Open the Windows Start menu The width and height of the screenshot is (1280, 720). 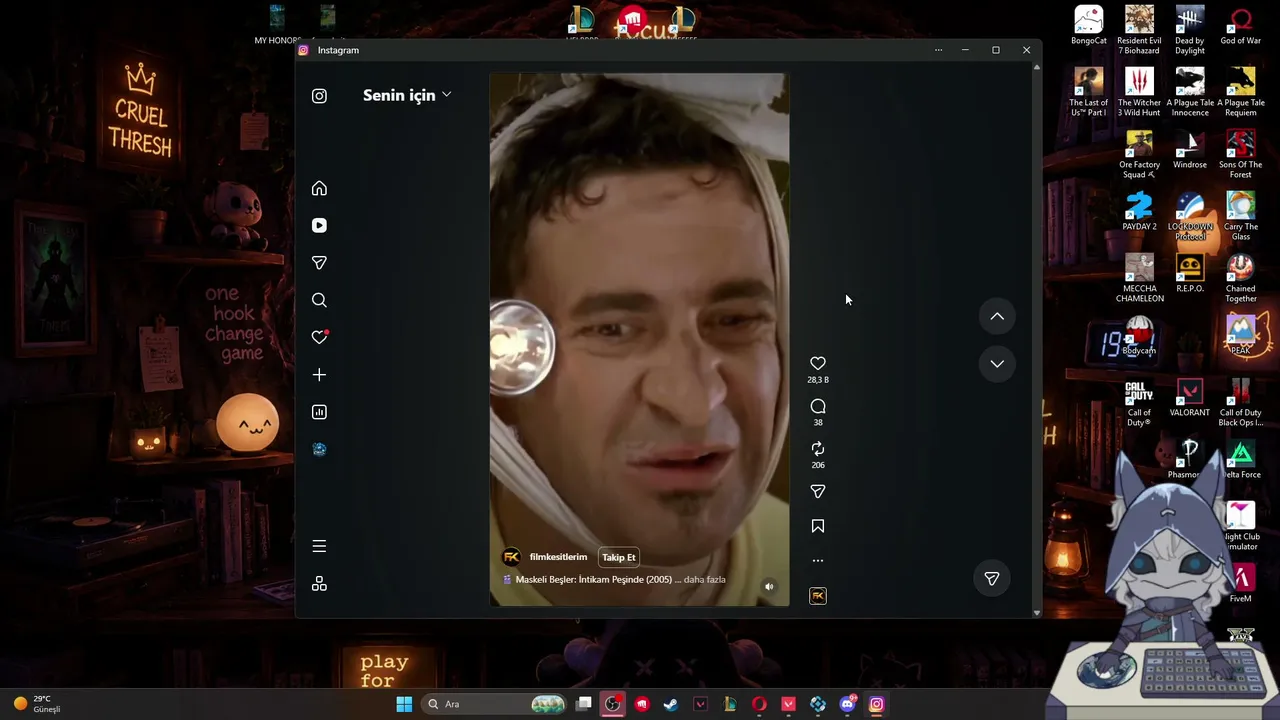click(404, 704)
